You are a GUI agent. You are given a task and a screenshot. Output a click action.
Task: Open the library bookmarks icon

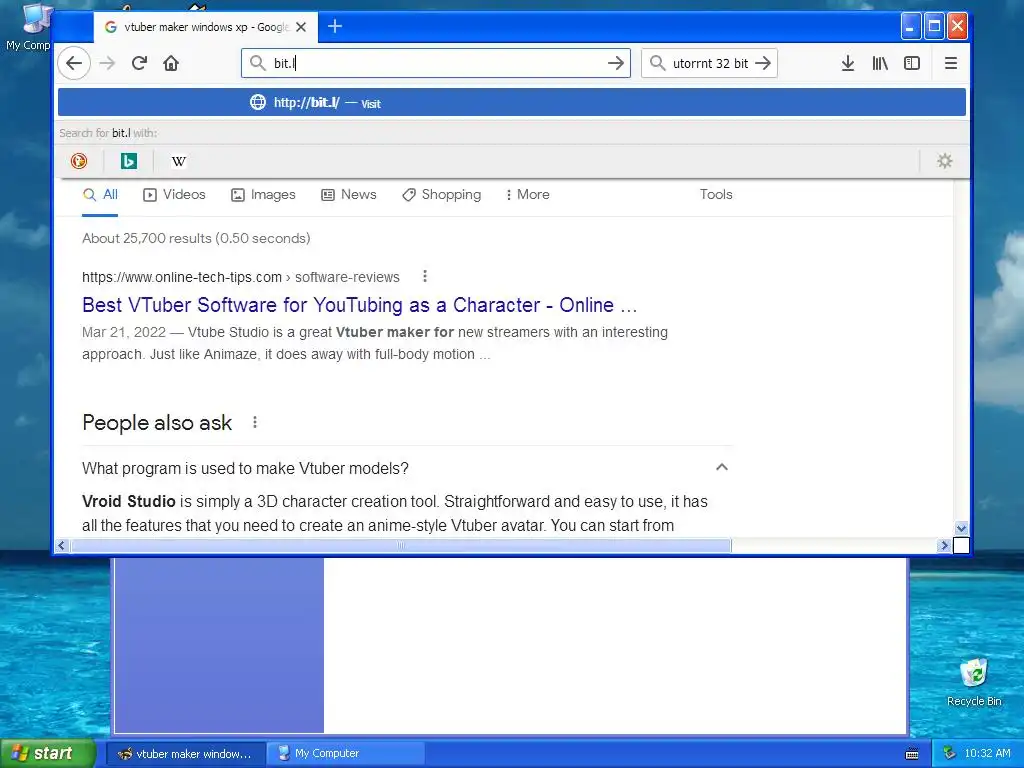(880, 63)
